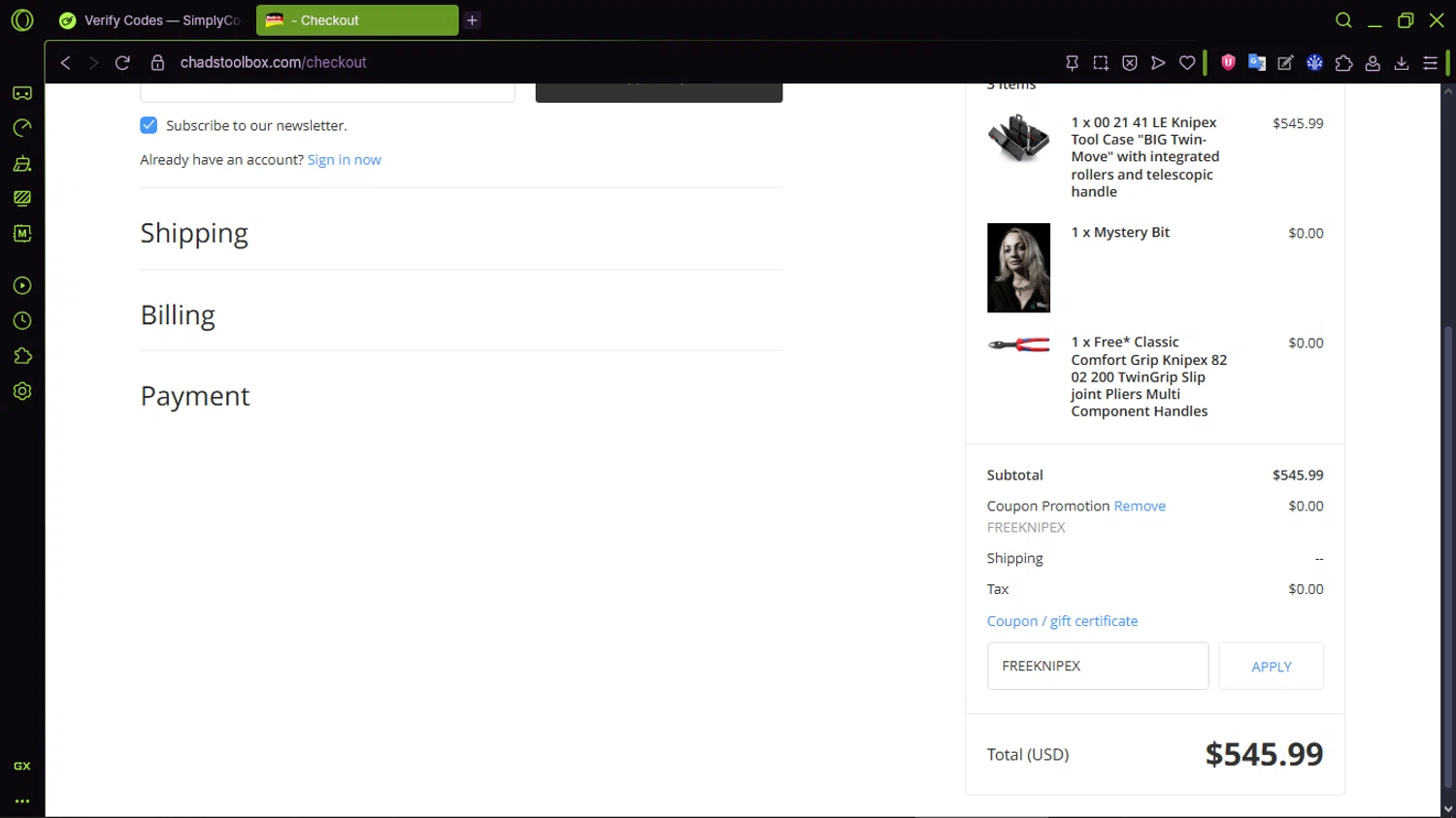
Task: Open GX Corner gamepad icon in sidebar
Action: click(22, 93)
